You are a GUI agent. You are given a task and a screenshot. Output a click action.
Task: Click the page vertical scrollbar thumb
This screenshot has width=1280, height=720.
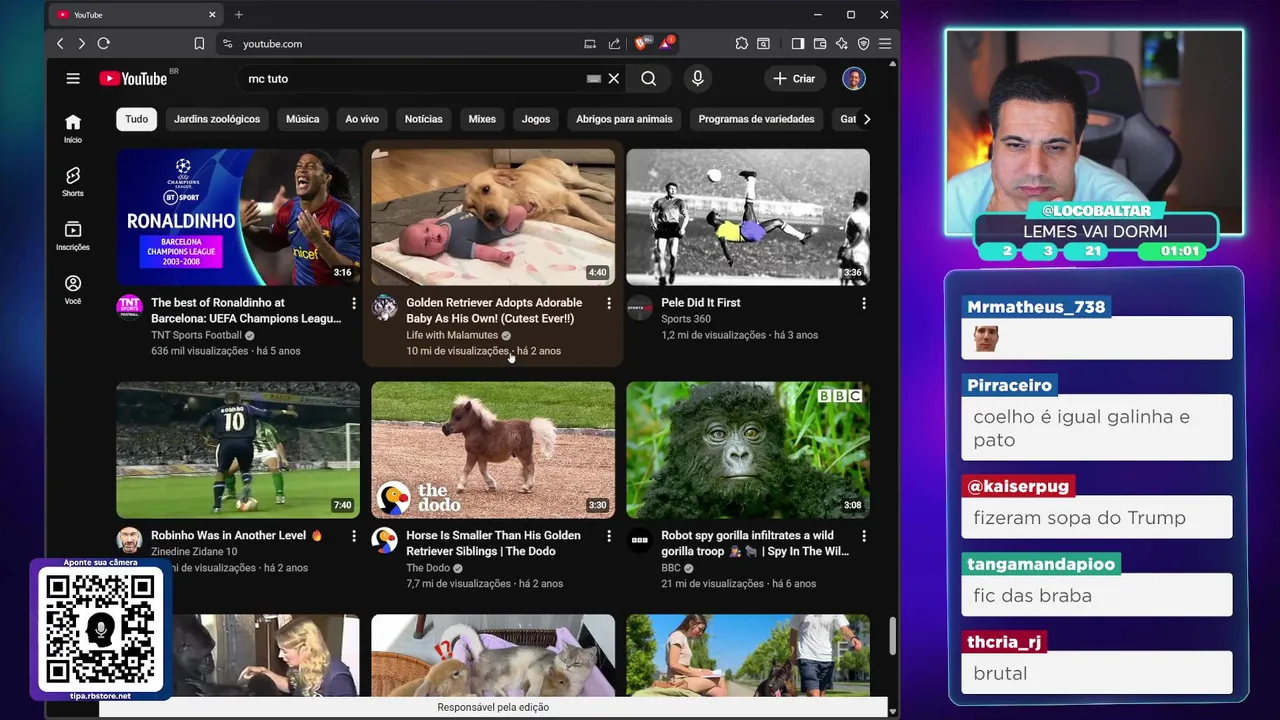pyautogui.click(x=892, y=636)
